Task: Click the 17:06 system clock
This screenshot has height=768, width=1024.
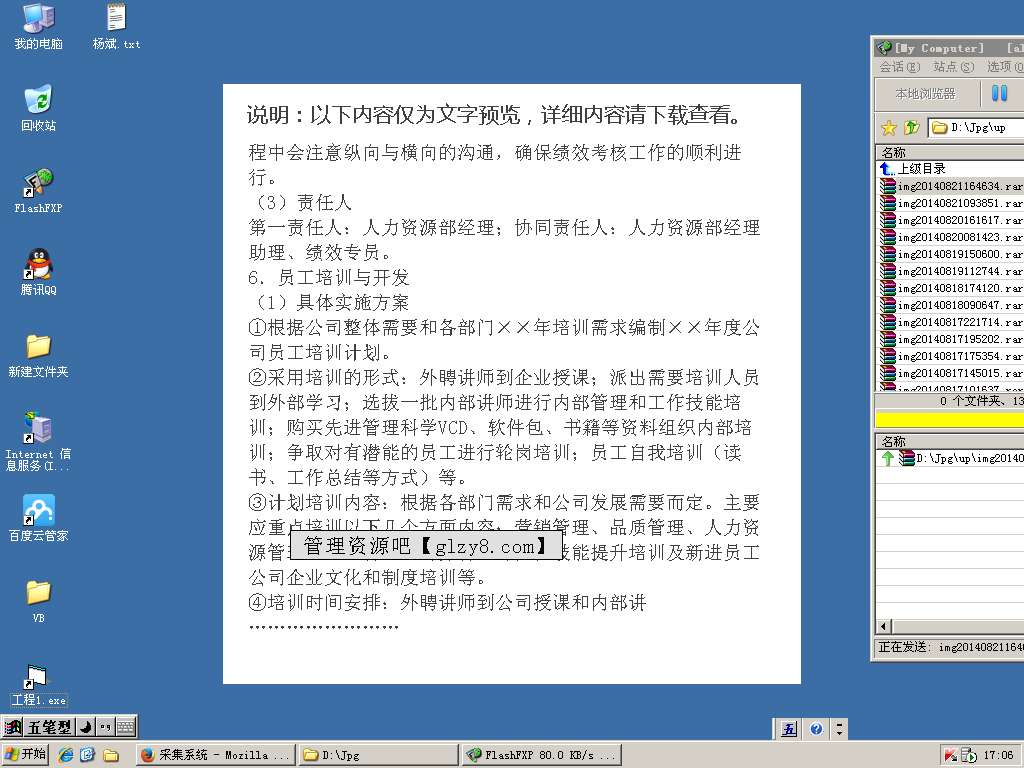Action: (999, 755)
